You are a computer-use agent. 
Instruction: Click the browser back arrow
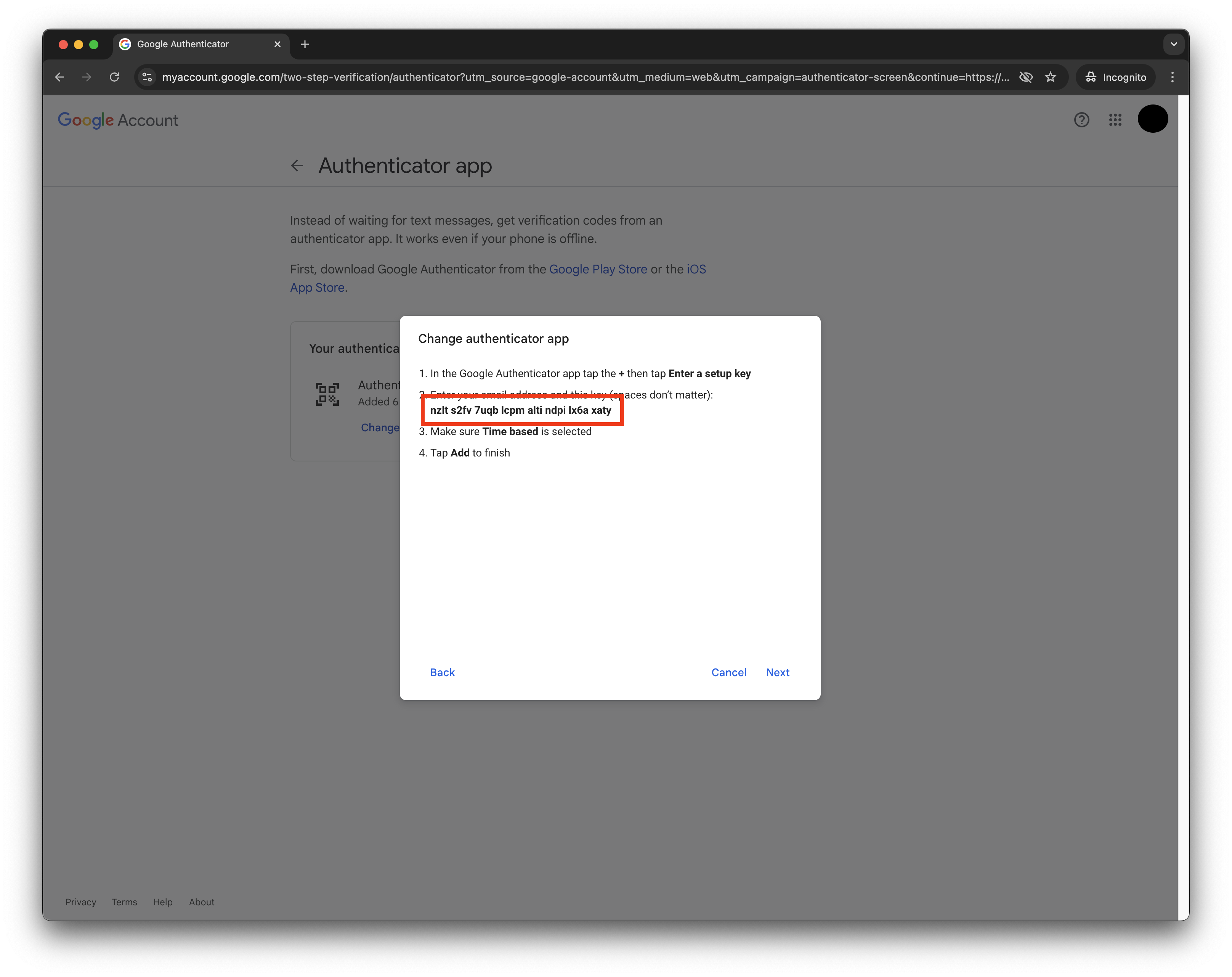coord(59,77)
